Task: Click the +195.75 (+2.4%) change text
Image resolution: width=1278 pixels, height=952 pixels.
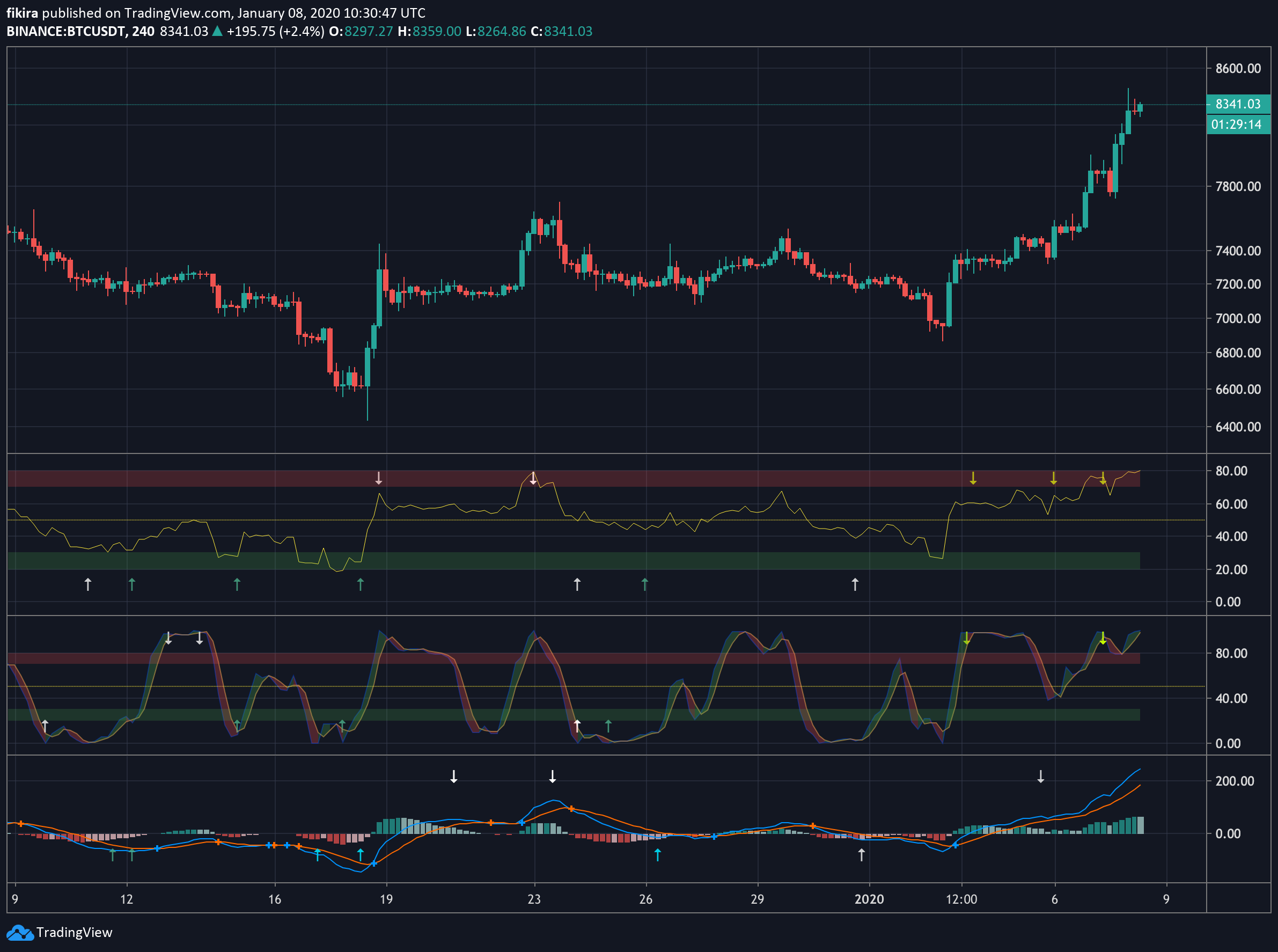Action: pos(275,31)
